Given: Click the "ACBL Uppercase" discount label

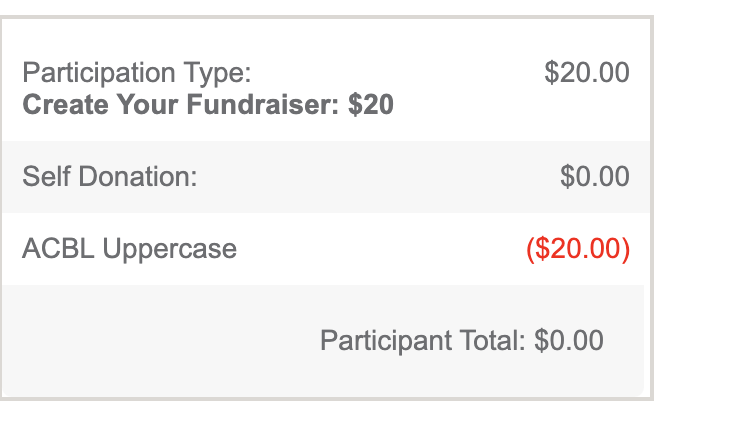Looking at the screenshot, I should (129, 248).
